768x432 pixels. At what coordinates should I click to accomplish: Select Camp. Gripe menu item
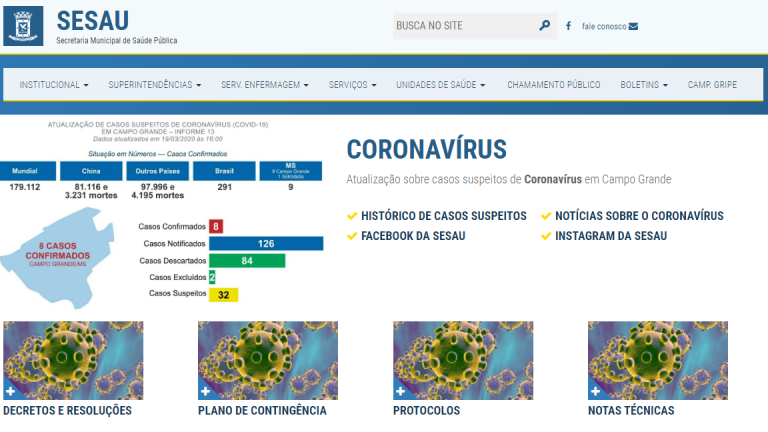[x=712, y=85]
